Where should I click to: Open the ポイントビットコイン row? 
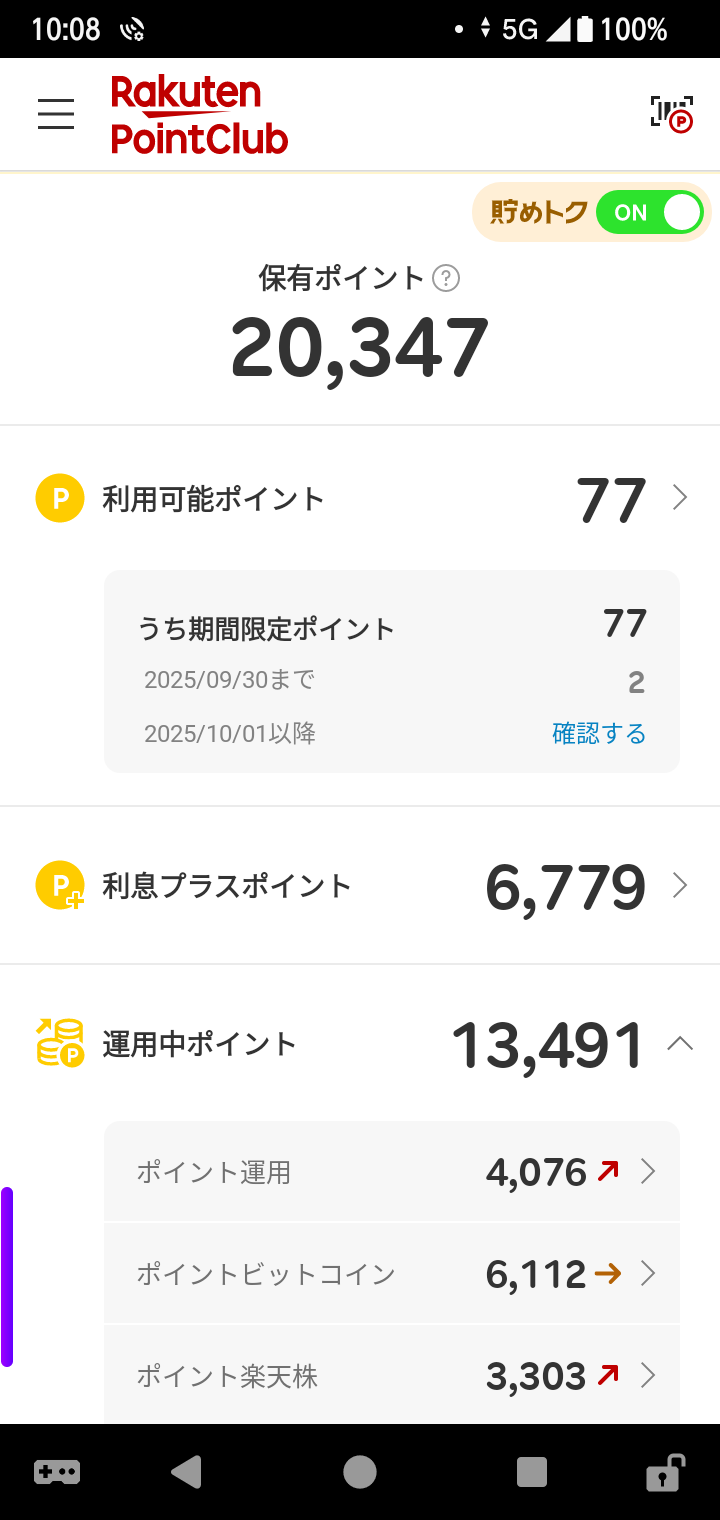(392, 1274)
